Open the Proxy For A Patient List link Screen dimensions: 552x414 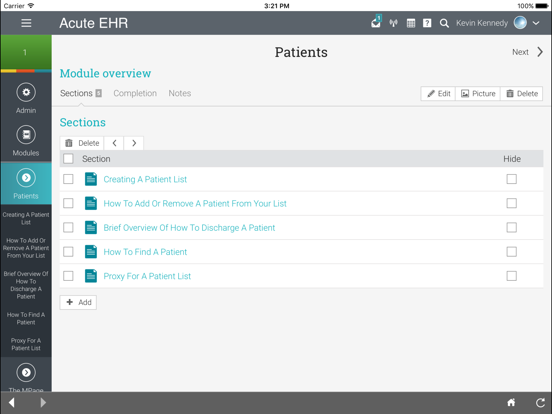[147, 276]
